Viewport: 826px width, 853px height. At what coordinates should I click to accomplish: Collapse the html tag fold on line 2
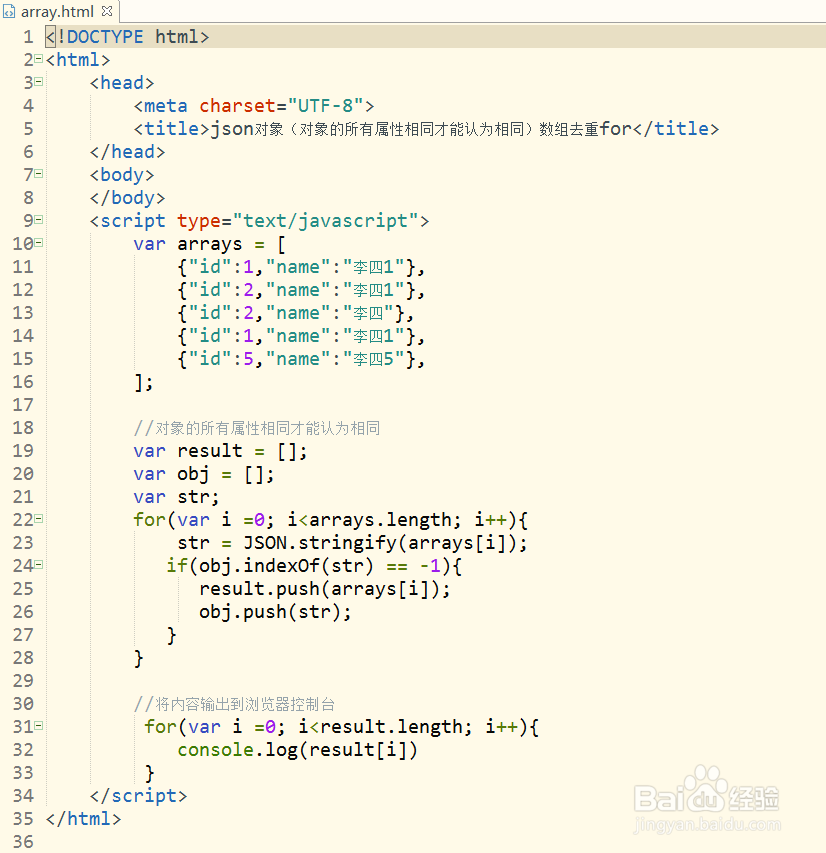click(x=39, y=59)
